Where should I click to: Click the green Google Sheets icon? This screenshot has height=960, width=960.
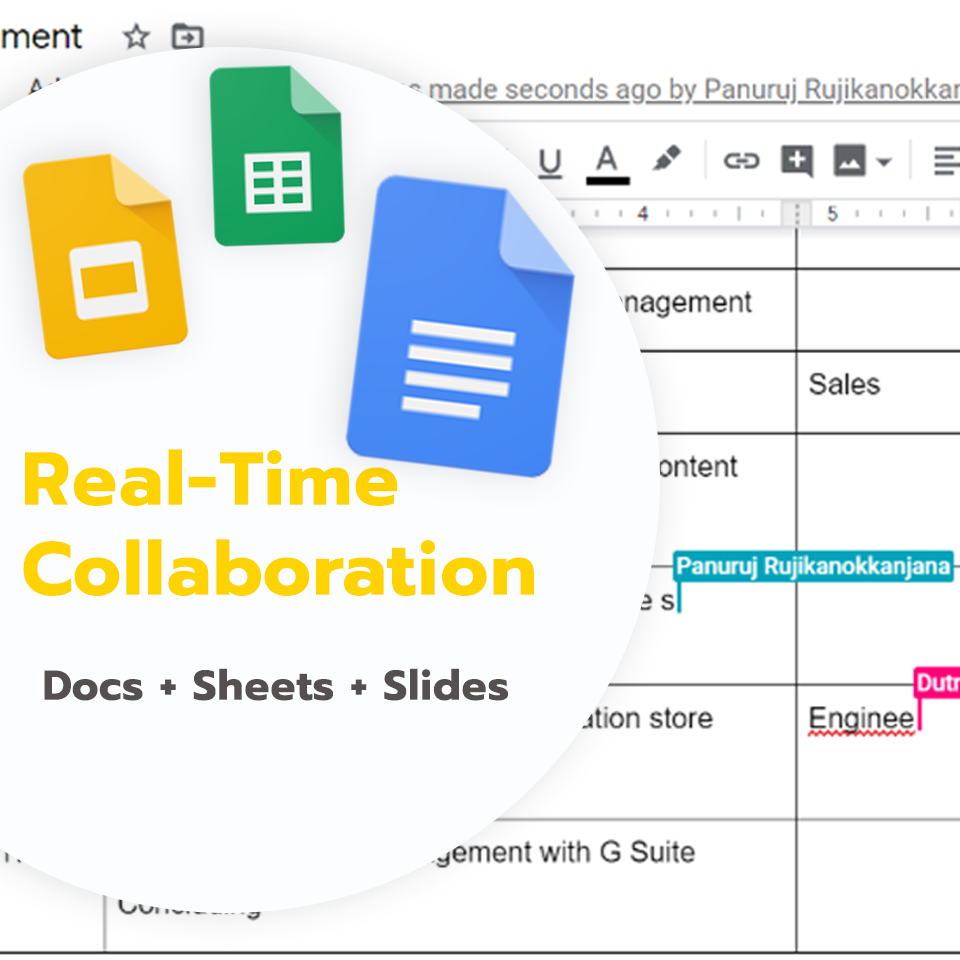[277, 156]
